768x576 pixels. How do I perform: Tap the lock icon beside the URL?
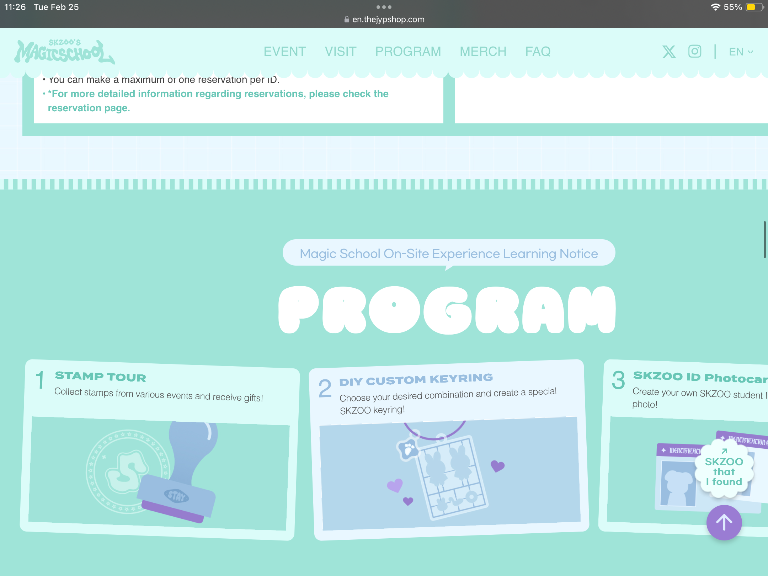coord(347,20)
